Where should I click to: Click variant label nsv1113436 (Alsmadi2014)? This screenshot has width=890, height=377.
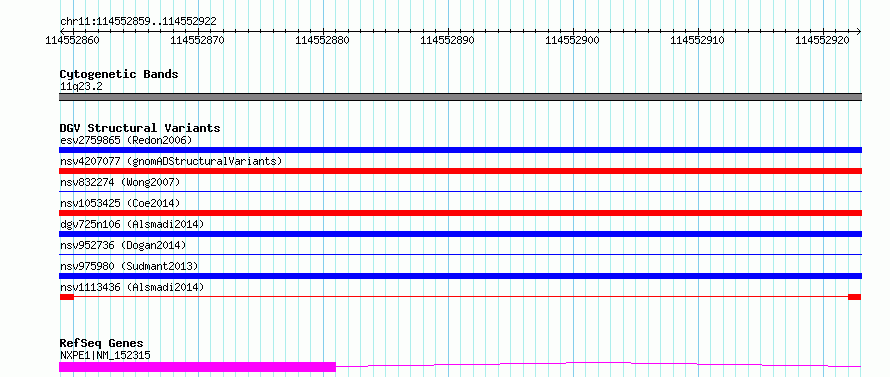[132, 287]
